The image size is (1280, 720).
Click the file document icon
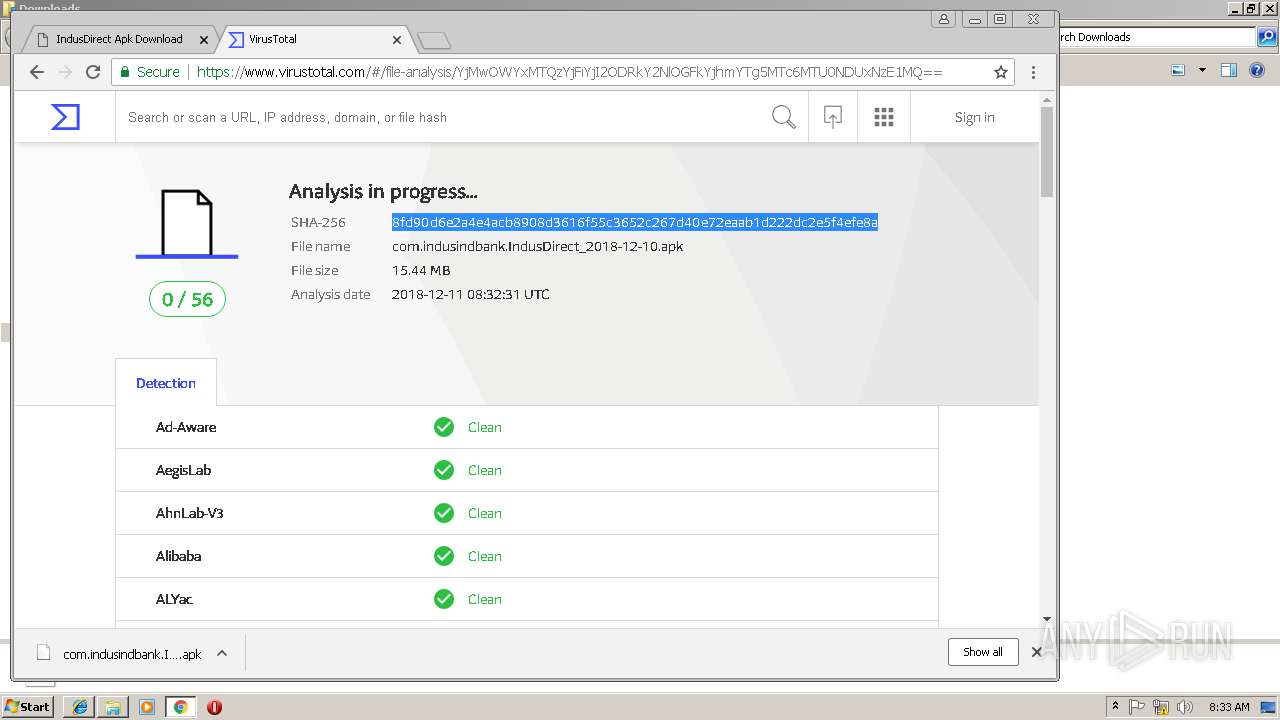[187, 224]
